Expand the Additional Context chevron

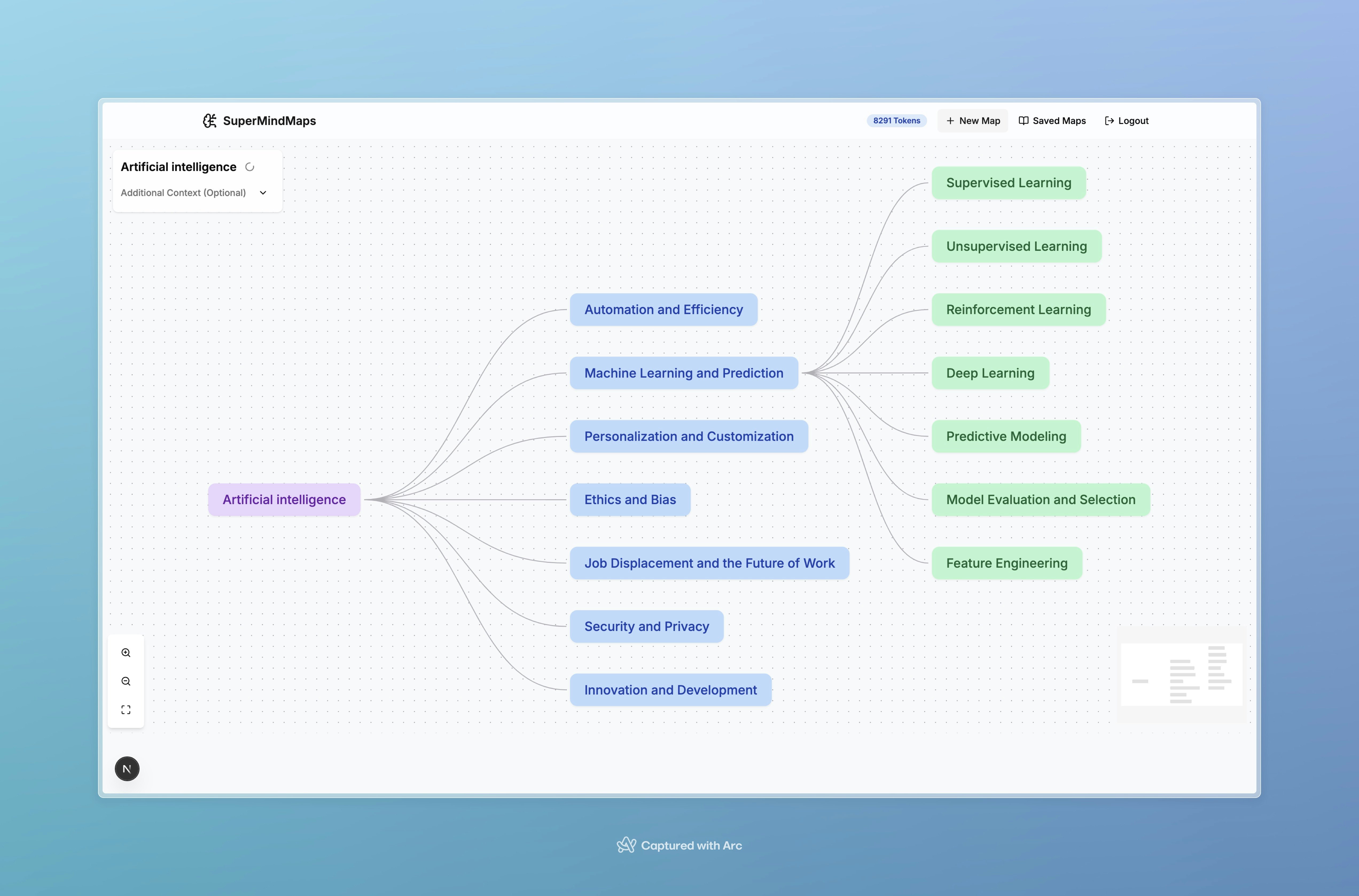point(263,193)
